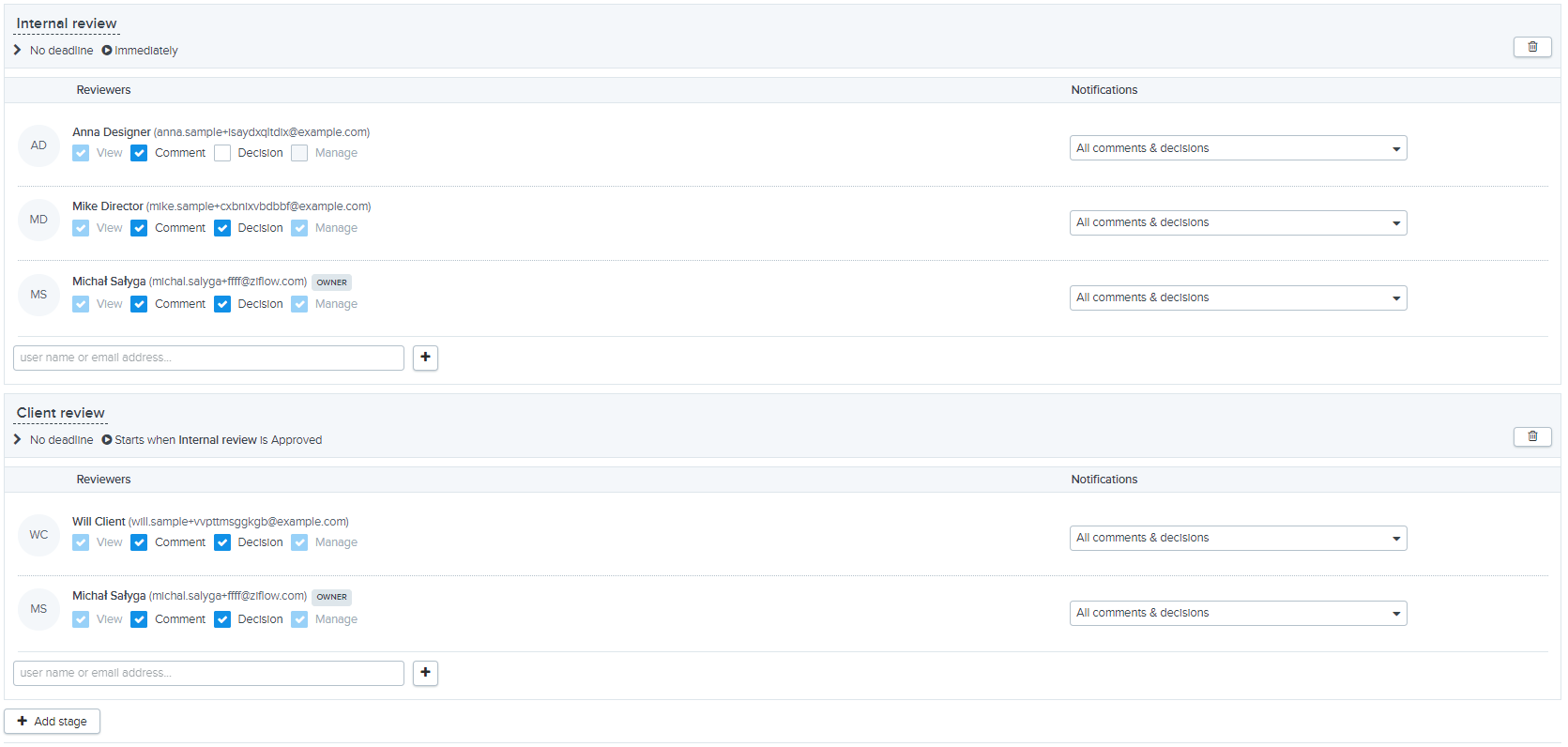Screen dimensions: 1568x747
Task: Click the Immediately start trigger icon
Action: point(107,51)
